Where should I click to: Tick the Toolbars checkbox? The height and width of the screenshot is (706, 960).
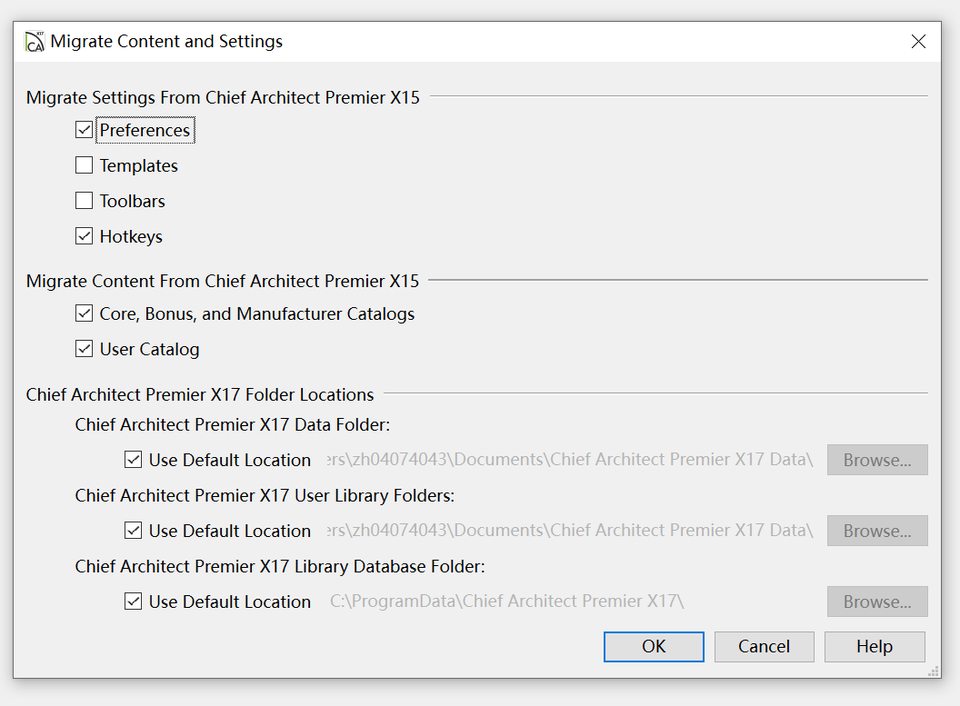[x=84, y=201]
